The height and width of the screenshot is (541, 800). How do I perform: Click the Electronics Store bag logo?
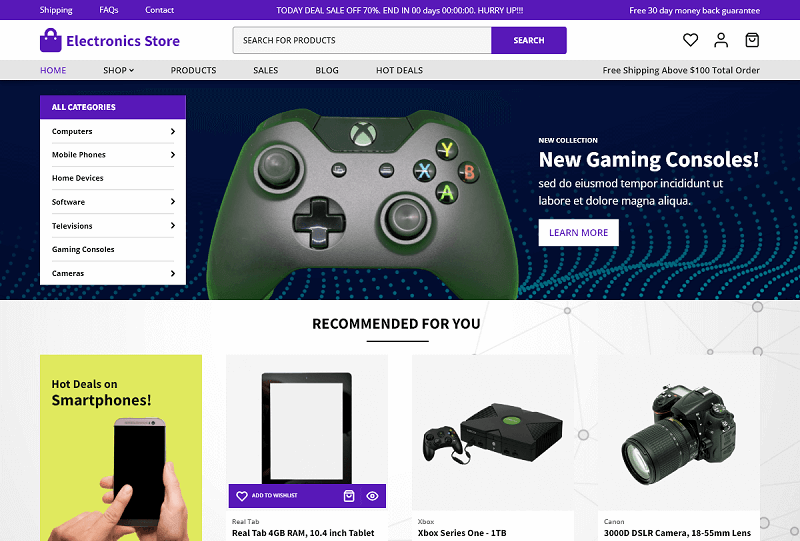click(51, 40)
